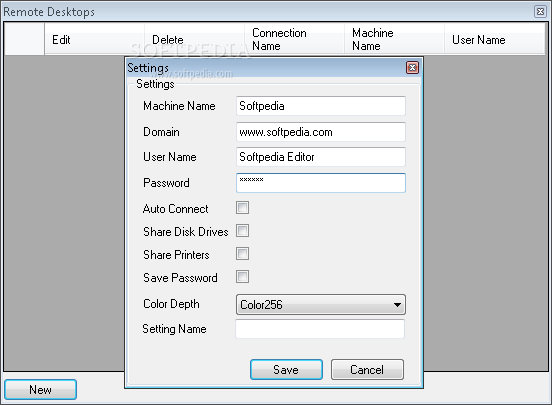
Task: Click the Save Password label
Action: click(180, 278)
